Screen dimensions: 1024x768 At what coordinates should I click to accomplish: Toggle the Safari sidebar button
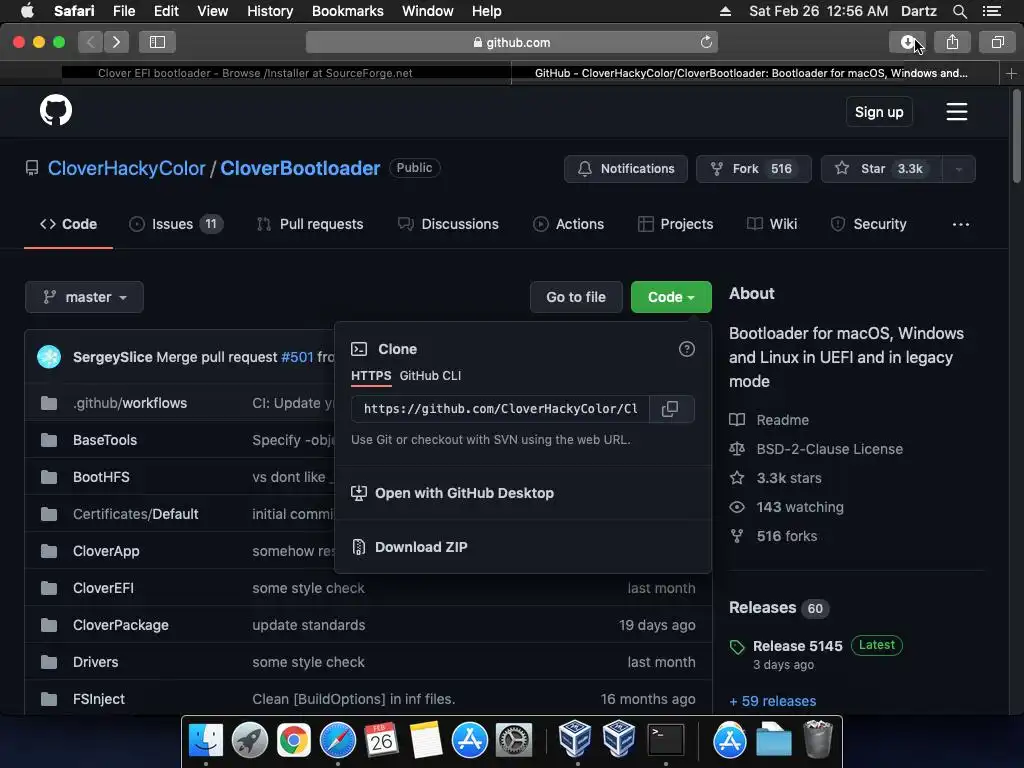click(x=157, y=42)
